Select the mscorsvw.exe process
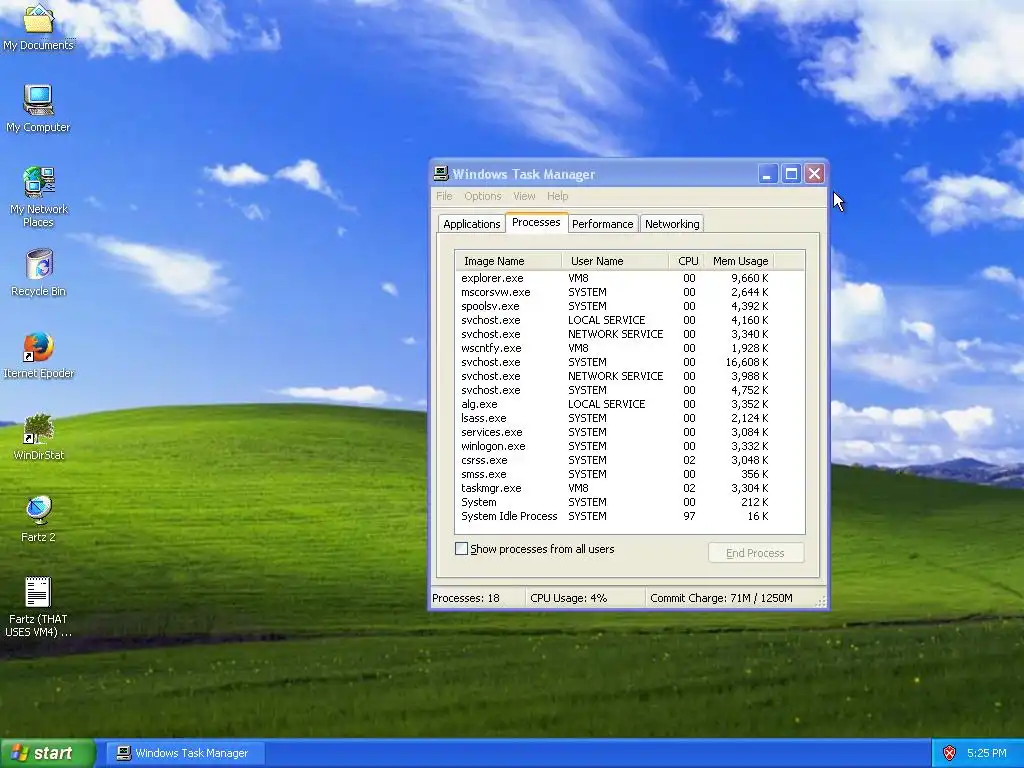The image size is (1024, 768). (x=630, y=292)
